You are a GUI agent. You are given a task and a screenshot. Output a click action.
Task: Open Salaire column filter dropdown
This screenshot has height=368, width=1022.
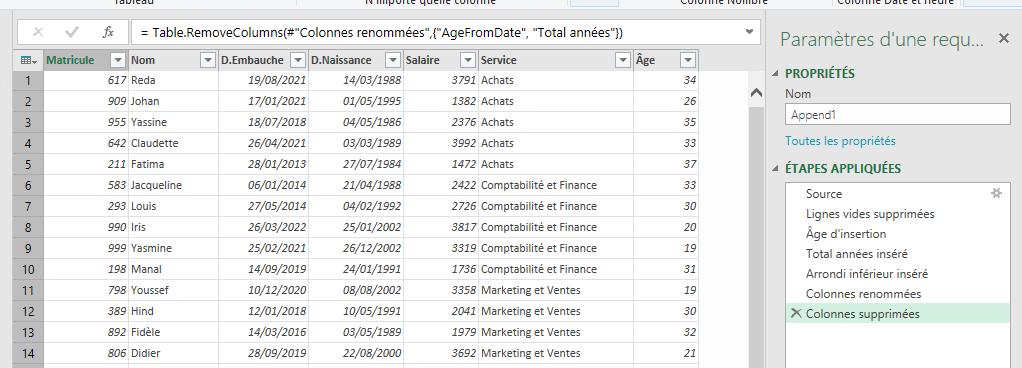point(468,61)
